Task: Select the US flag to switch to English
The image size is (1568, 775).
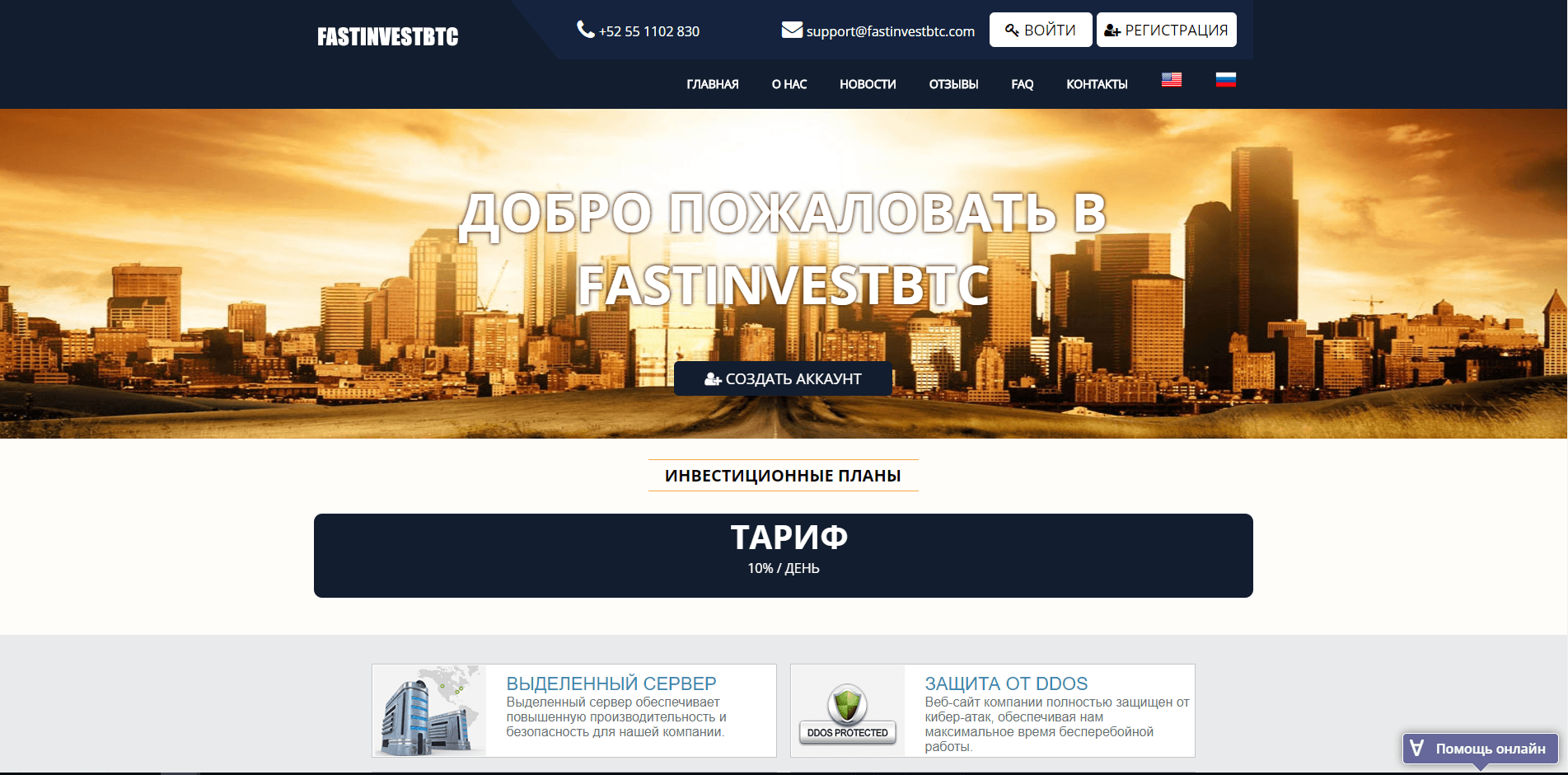Action: tap(1171, 80)
